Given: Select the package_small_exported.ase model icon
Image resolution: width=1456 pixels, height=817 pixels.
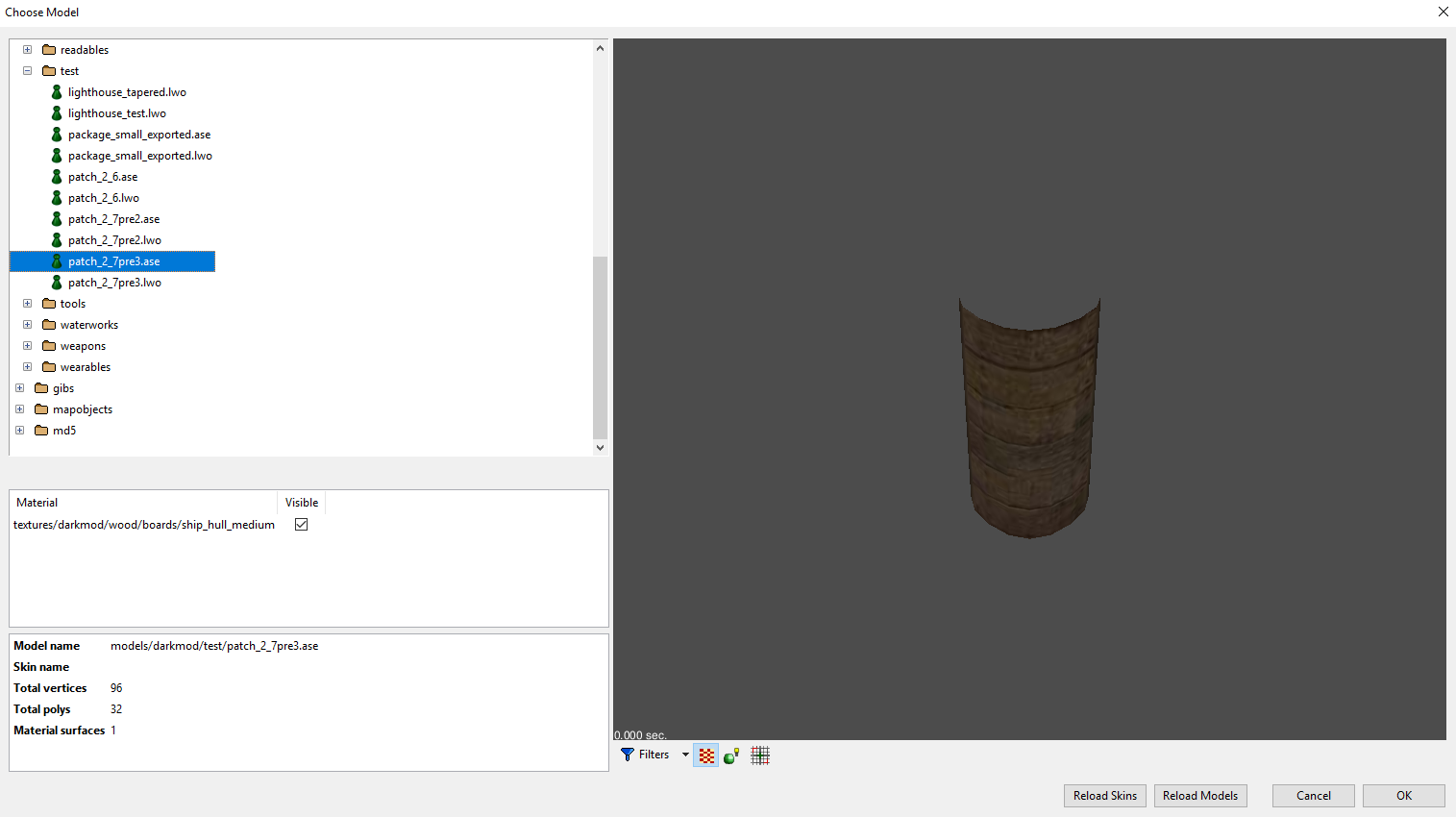Looking at the screenshot, I should pyautogui.click(x=57, y=135).
